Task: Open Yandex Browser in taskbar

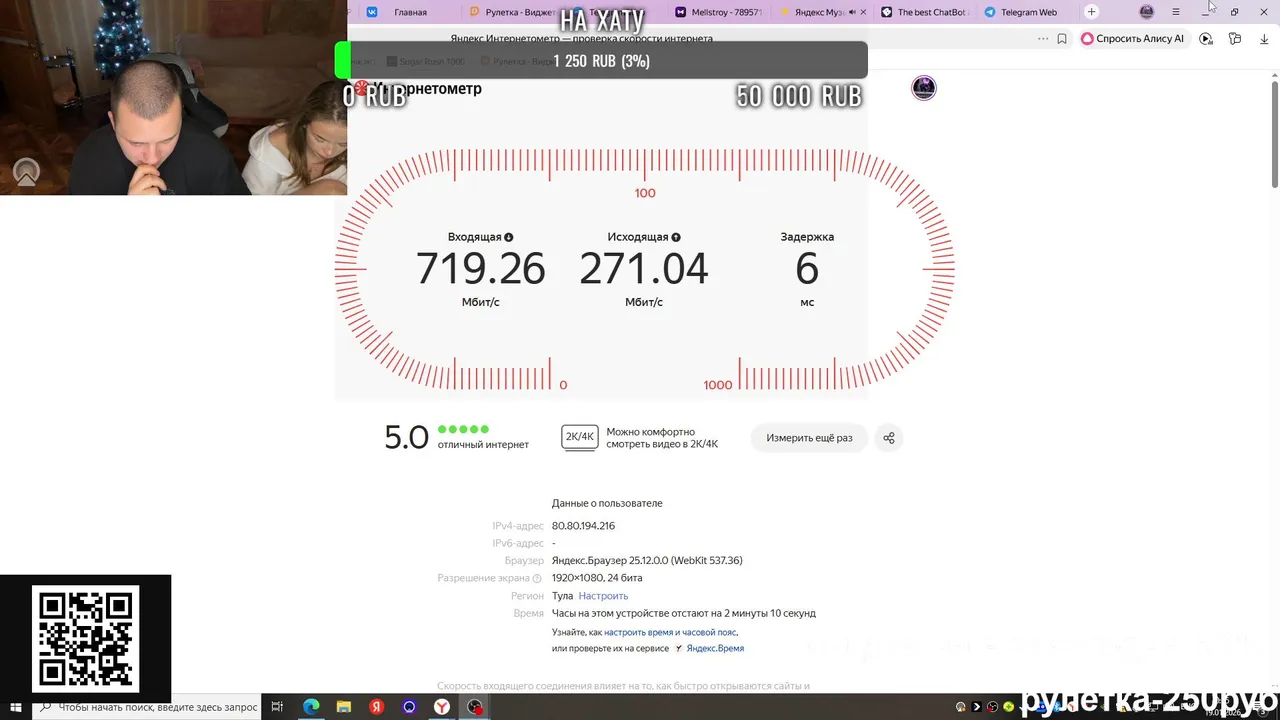Action: 441,707
